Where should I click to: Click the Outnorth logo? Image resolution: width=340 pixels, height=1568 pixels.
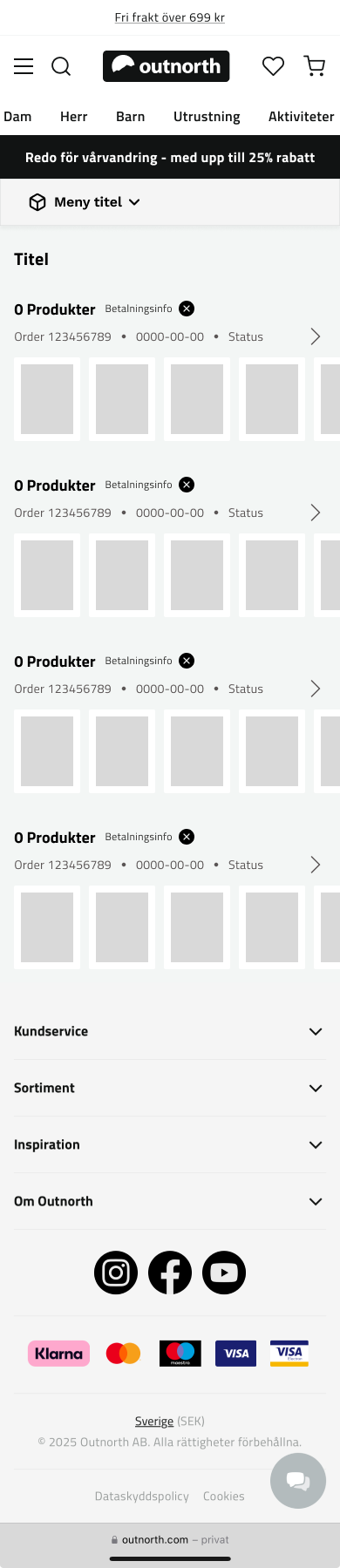[x=166, y=66]
